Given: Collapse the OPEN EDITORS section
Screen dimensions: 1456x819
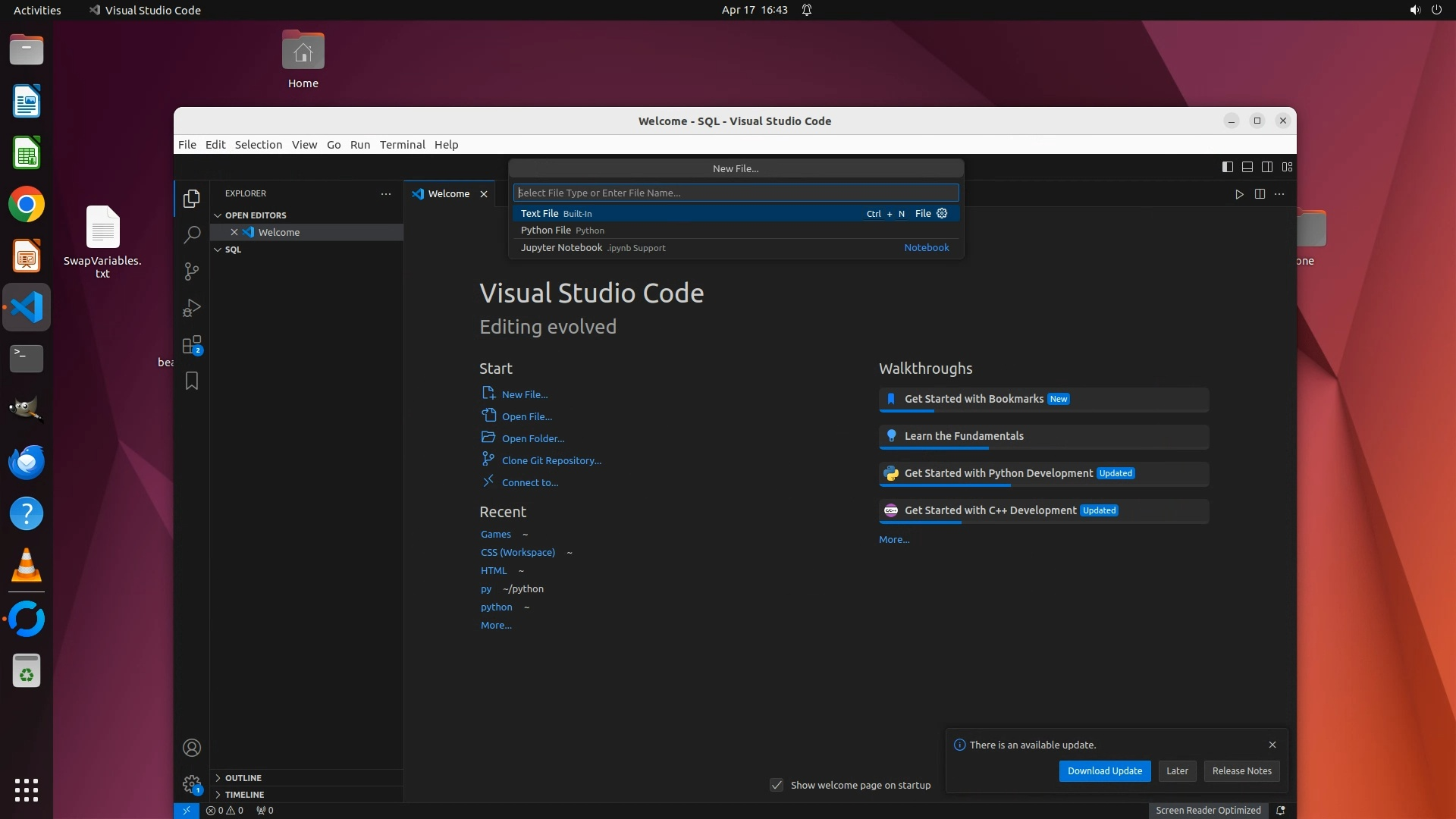Looking at the screenshot, I should point(255,215).
